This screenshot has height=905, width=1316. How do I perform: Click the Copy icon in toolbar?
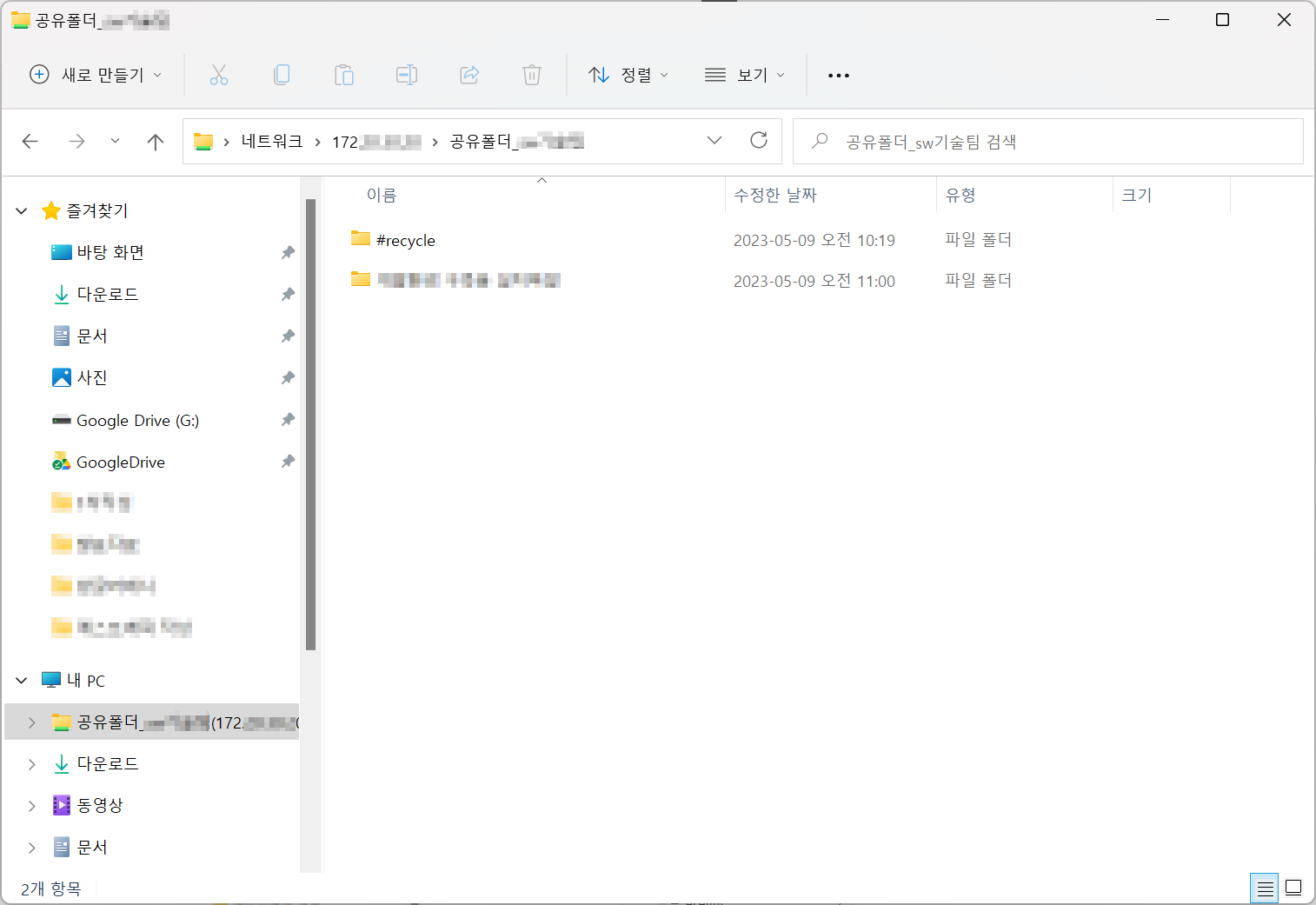point(282,76)
